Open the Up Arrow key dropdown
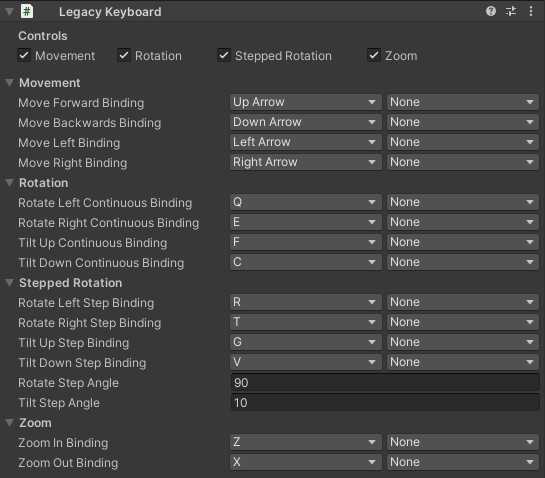545x478 pixels. pyautogui.click(x=306, y=102)
